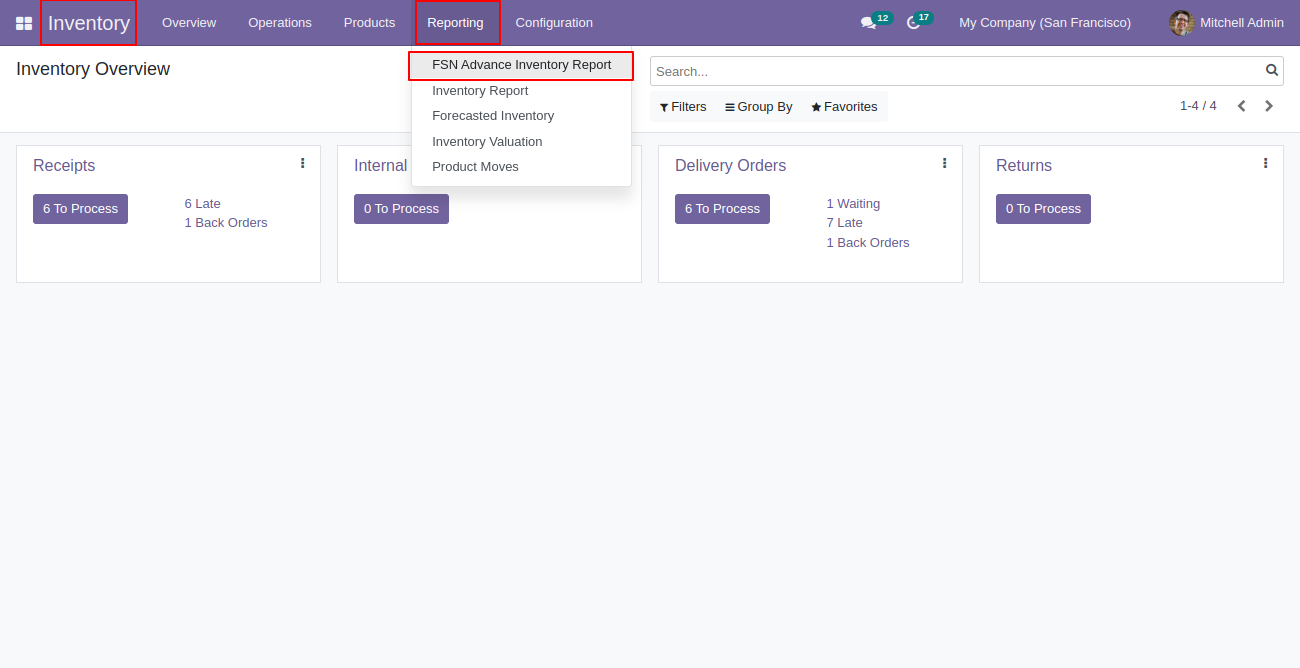
Task: Click Receipts 6 To Process button
Action: click(80, 209)
